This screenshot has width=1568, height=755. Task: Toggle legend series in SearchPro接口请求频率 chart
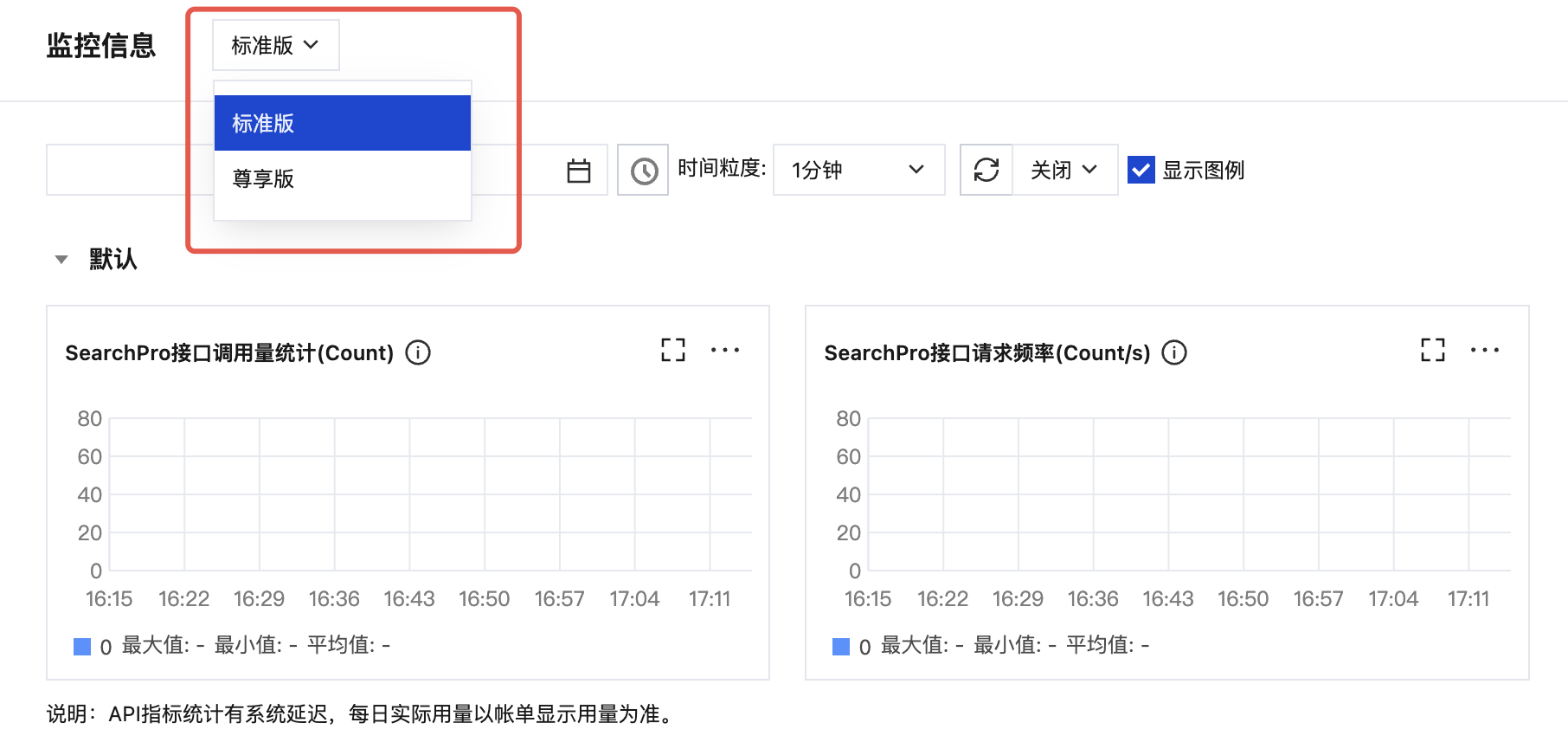pyautogui.click(x=841, y=646)
